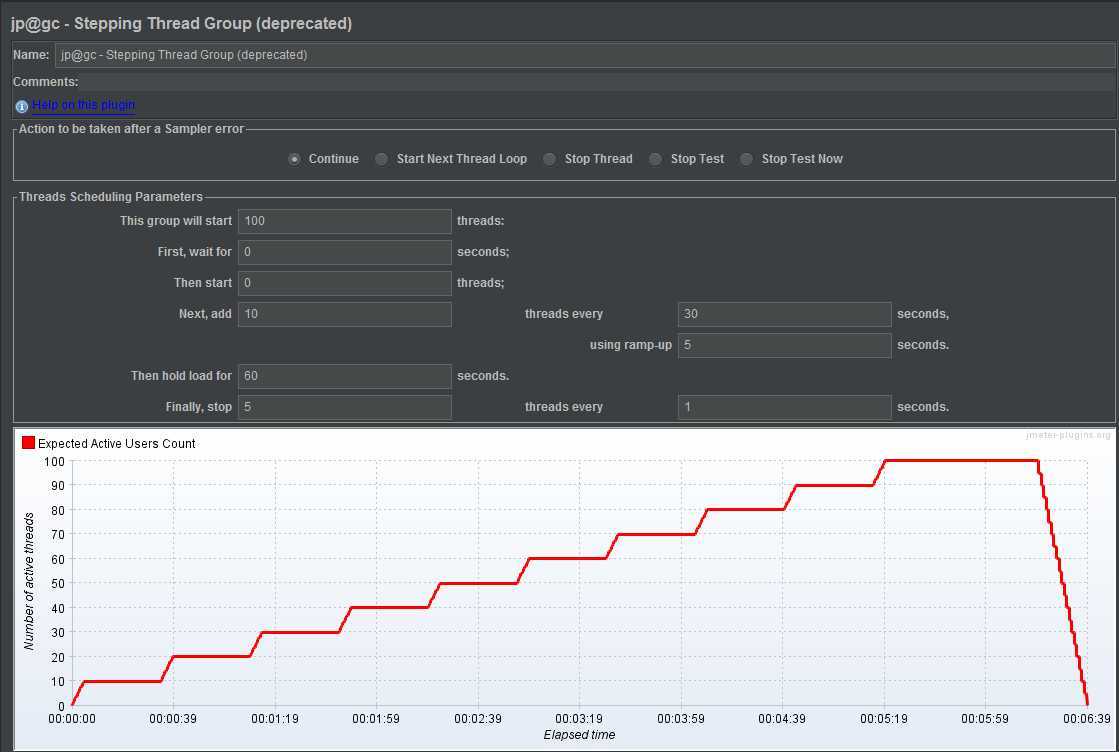Edit the 'Finally, stop' threads field
1119x752 pixels.
pyautogui.click(x=344, y=407)
